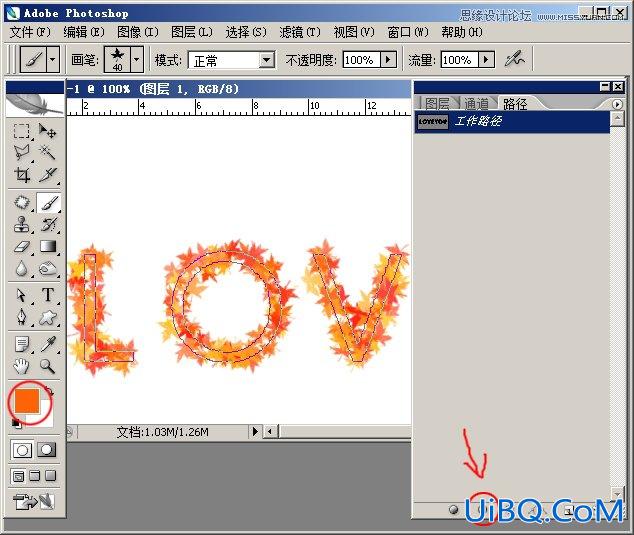Select the Notes tool
634x535 pixels.
click(21, 345)
